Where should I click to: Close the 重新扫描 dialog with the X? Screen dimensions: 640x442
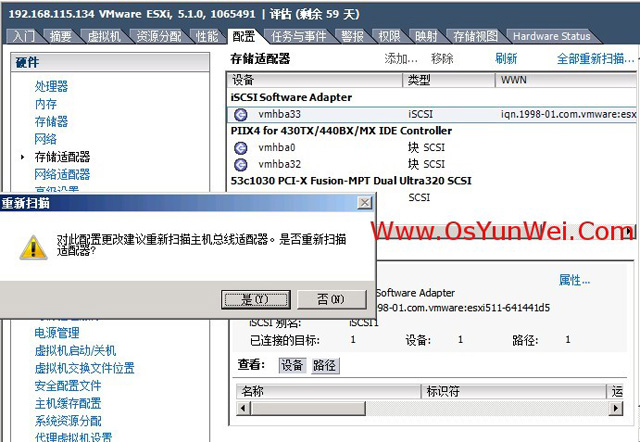tap(364, 202)
